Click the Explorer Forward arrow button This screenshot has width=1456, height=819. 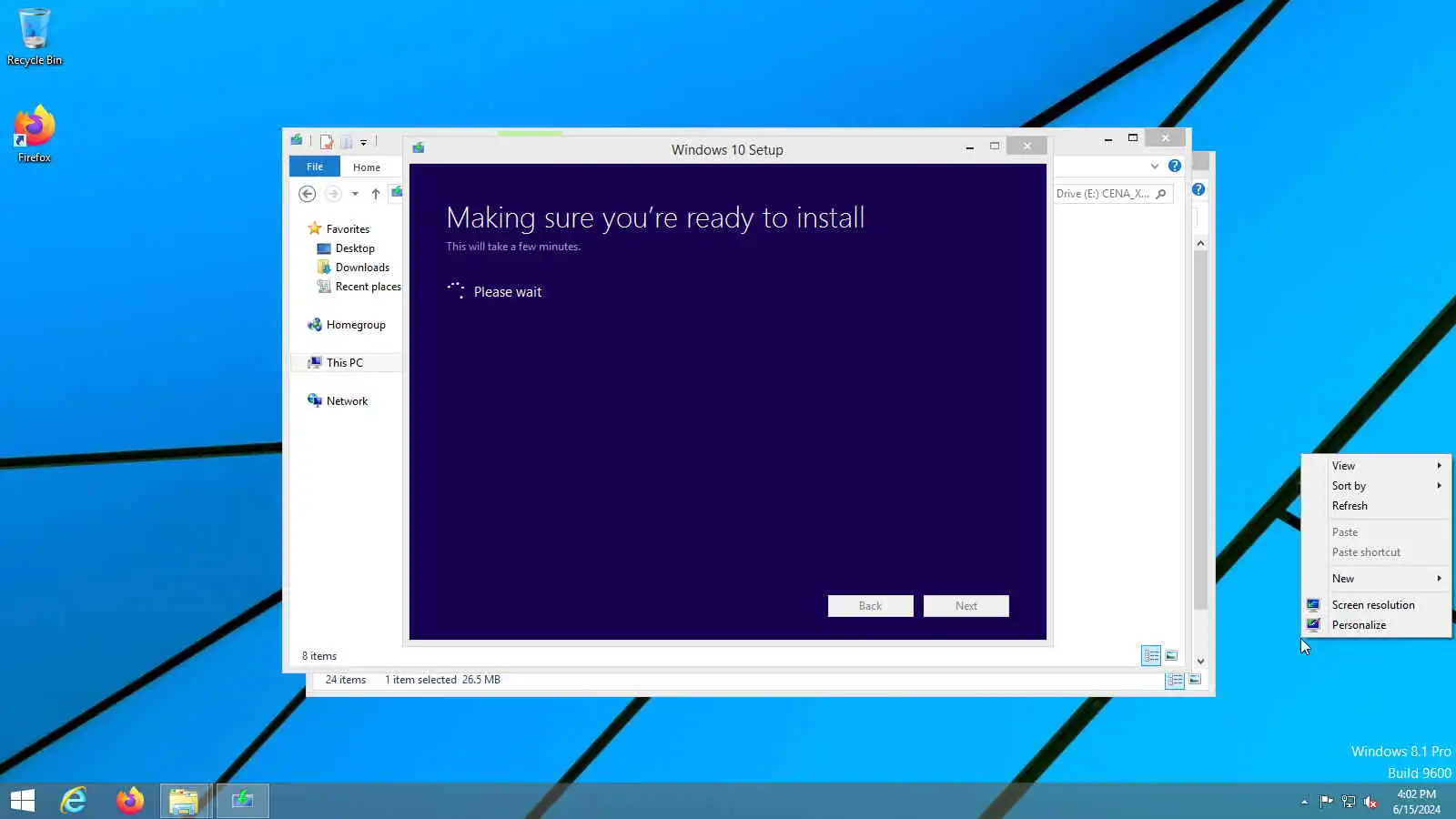[x=333, y=194]
